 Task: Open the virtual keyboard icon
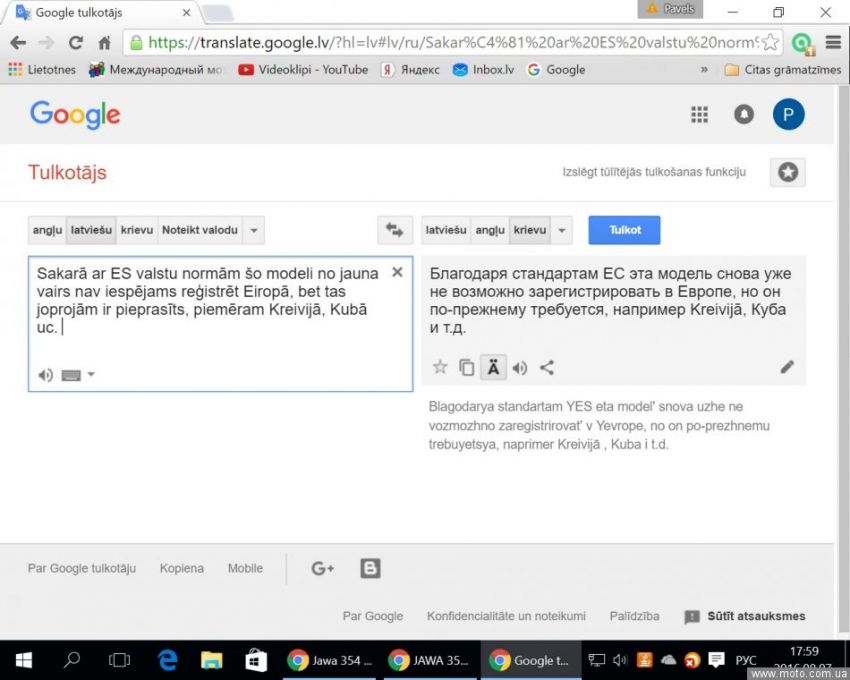71,375
